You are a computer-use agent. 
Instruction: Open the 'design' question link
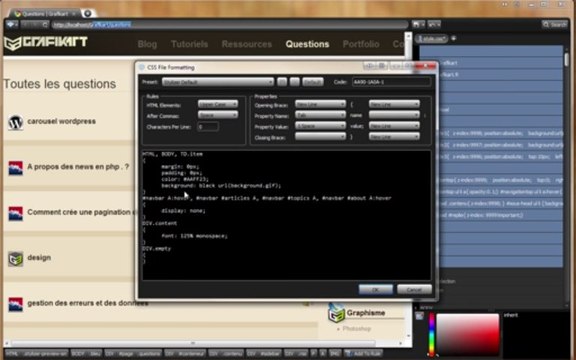[x=39, y=258]
